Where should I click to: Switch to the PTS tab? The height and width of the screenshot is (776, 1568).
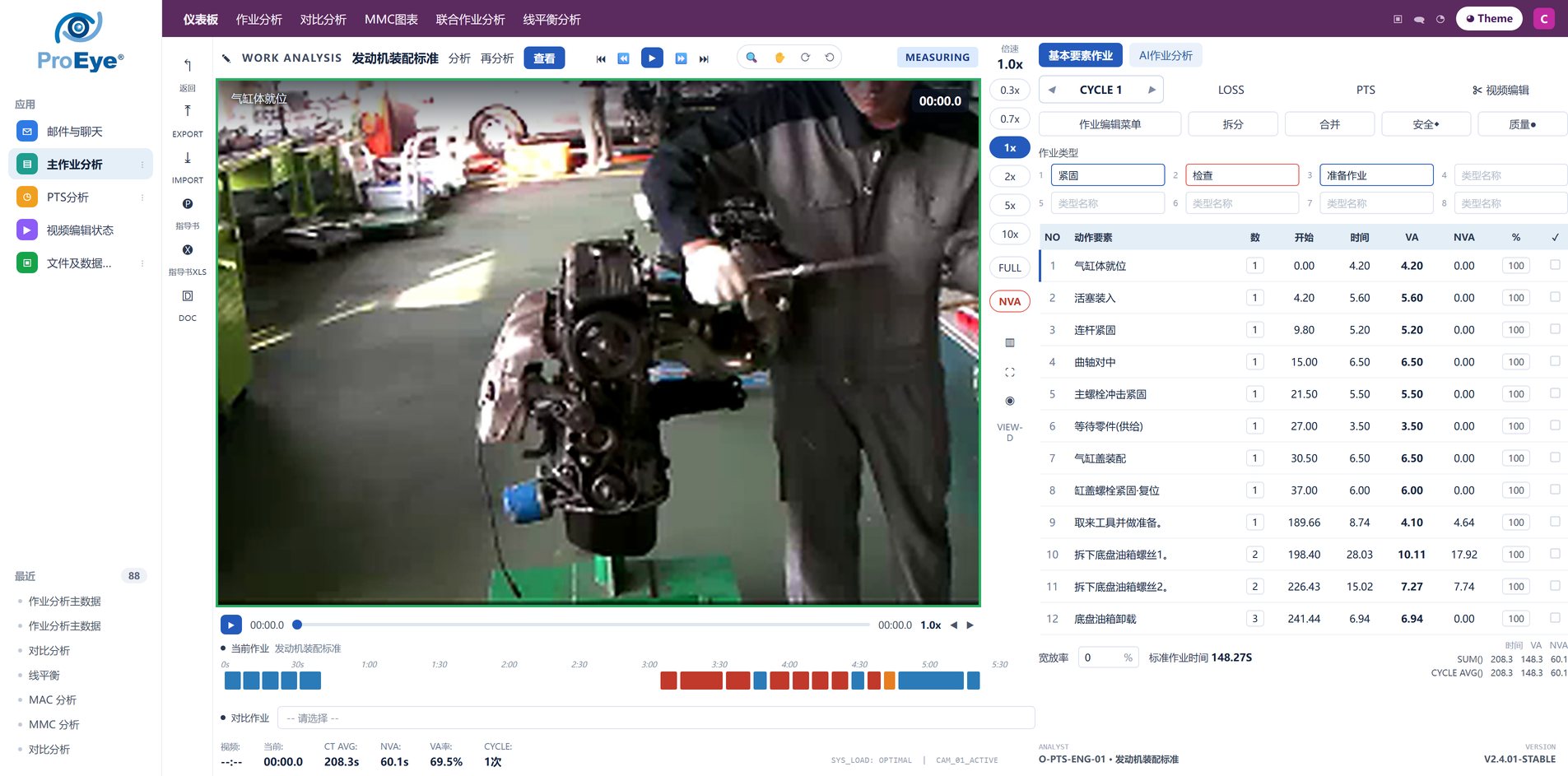click(1366, 90)
